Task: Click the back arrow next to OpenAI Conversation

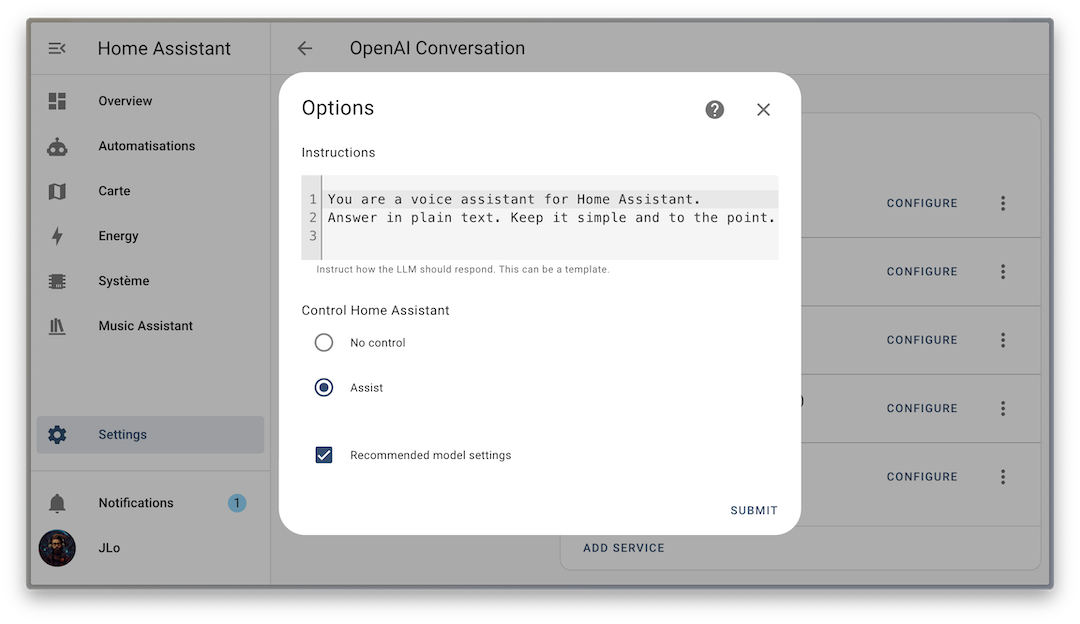Action: point(304,47)
